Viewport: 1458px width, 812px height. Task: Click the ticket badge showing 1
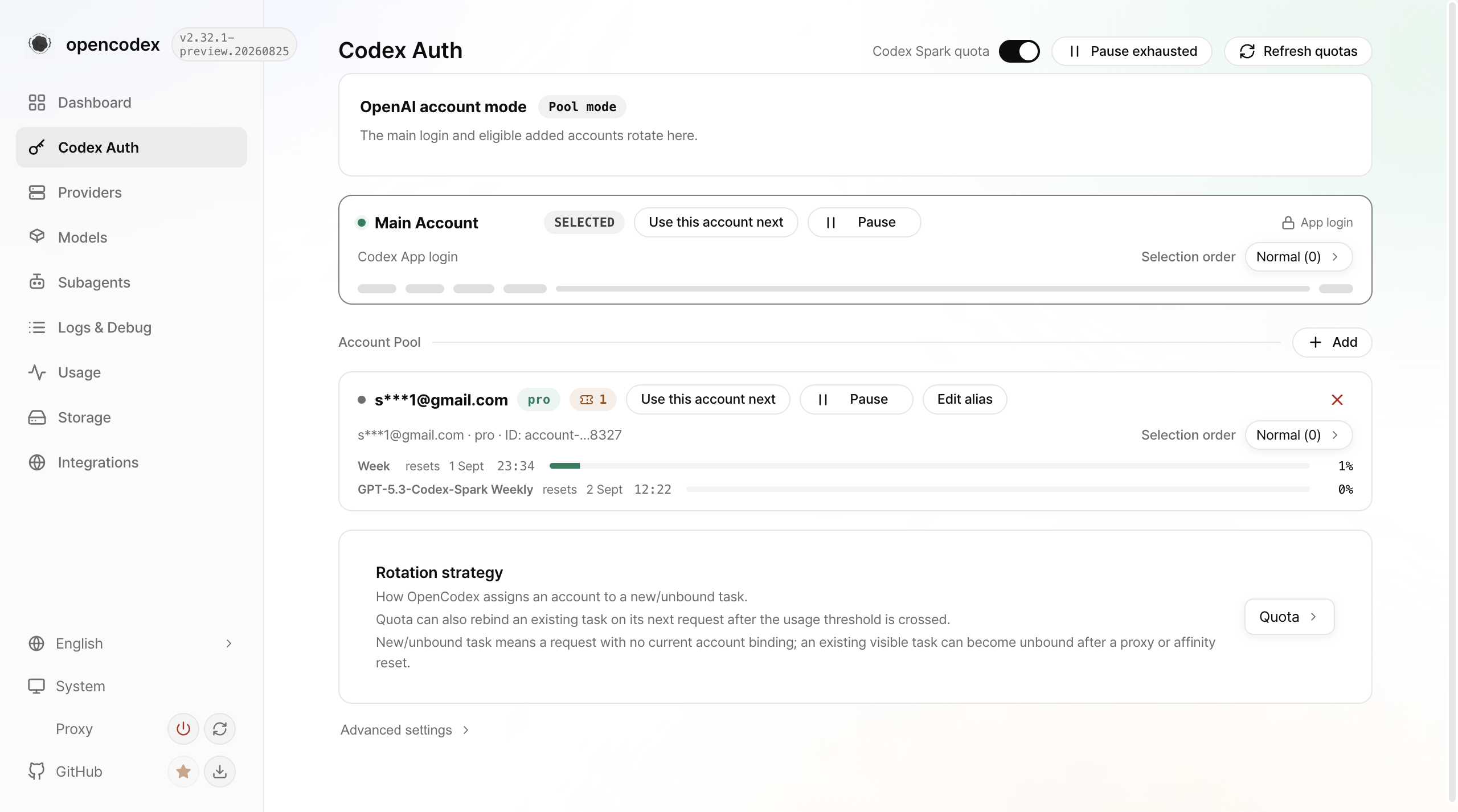593,400
